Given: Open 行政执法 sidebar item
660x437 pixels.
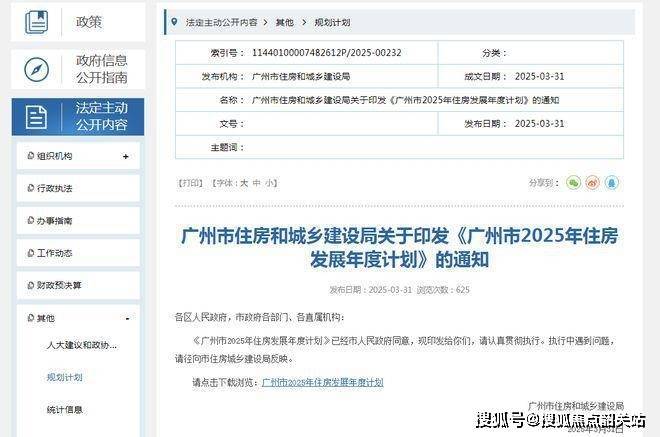Looking at the screenshot, I should (78, 188).
